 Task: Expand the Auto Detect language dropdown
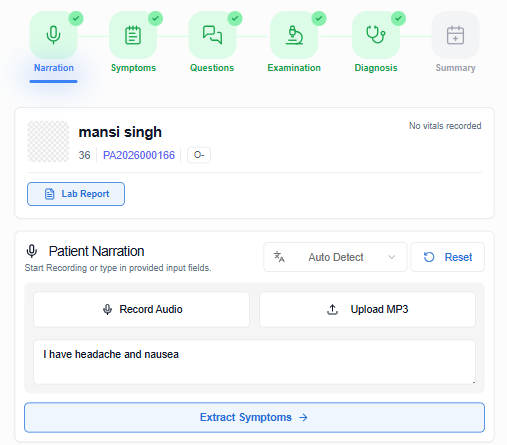click(x=335, y=257)
